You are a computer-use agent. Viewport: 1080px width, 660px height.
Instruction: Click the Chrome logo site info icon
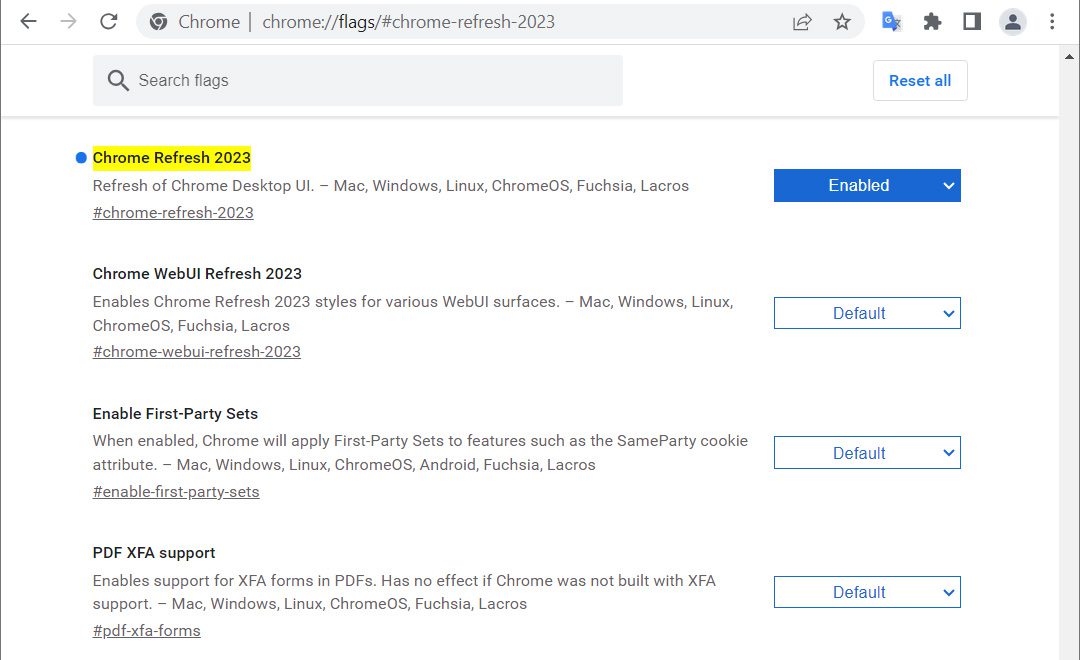coord(158,22)
